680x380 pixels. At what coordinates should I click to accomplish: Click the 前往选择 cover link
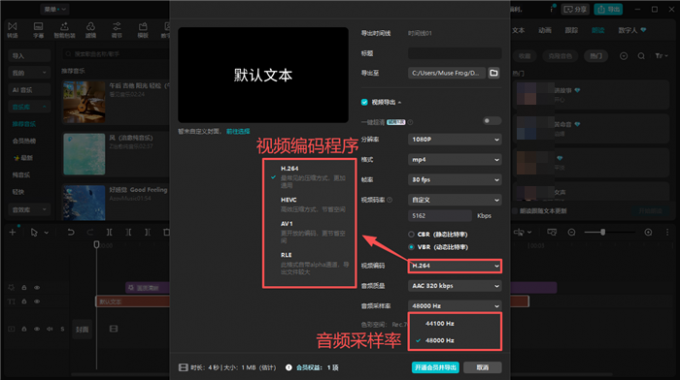pyautogui.click(x=238, y=131)
